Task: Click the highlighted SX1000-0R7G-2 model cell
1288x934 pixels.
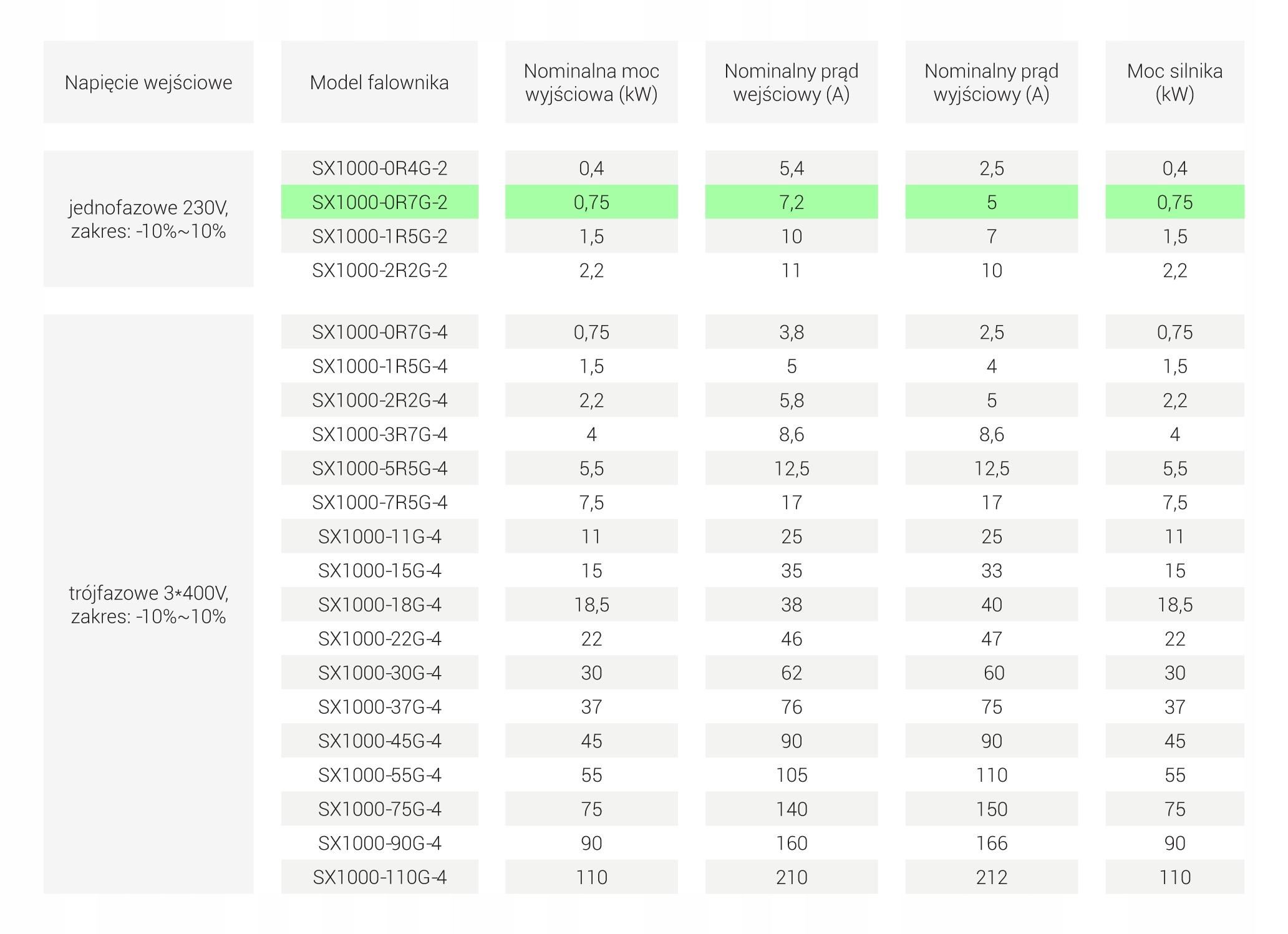Action: (379, 202)
